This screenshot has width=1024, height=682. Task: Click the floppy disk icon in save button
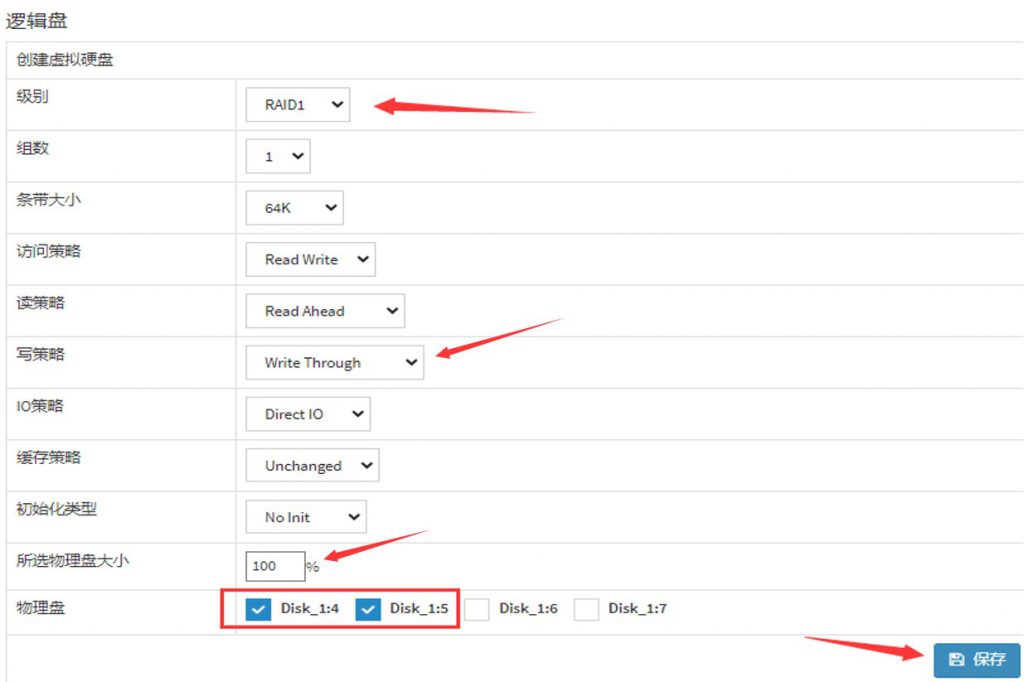click(x=956, y=660)
